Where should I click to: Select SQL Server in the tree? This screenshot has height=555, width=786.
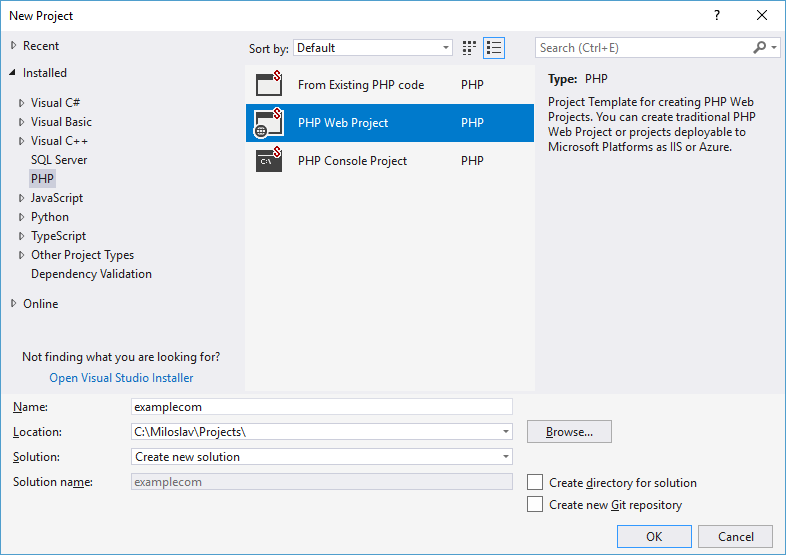tap(59, 160)
